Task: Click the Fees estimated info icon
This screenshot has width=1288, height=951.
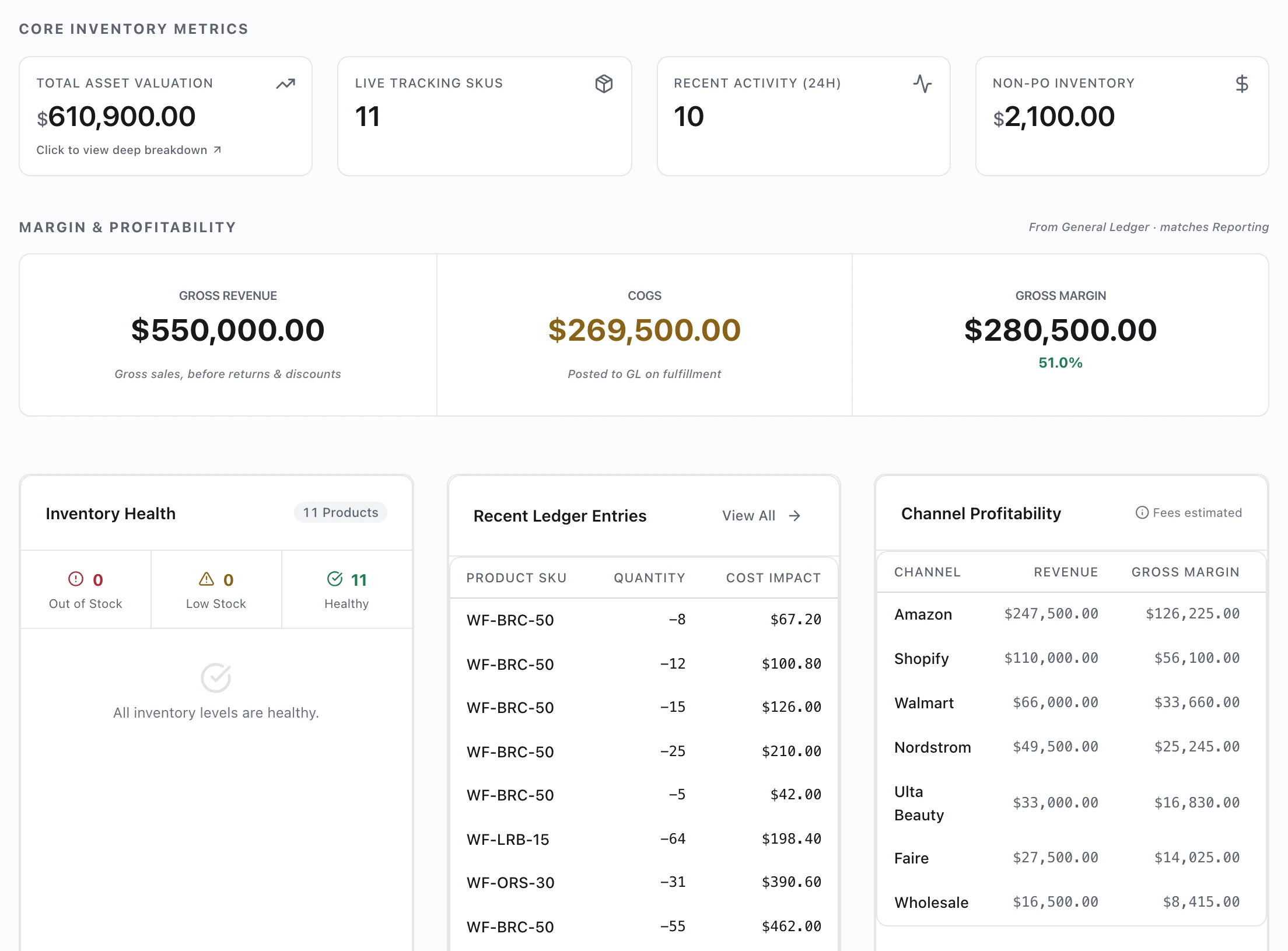Action: coord(1142,512)
